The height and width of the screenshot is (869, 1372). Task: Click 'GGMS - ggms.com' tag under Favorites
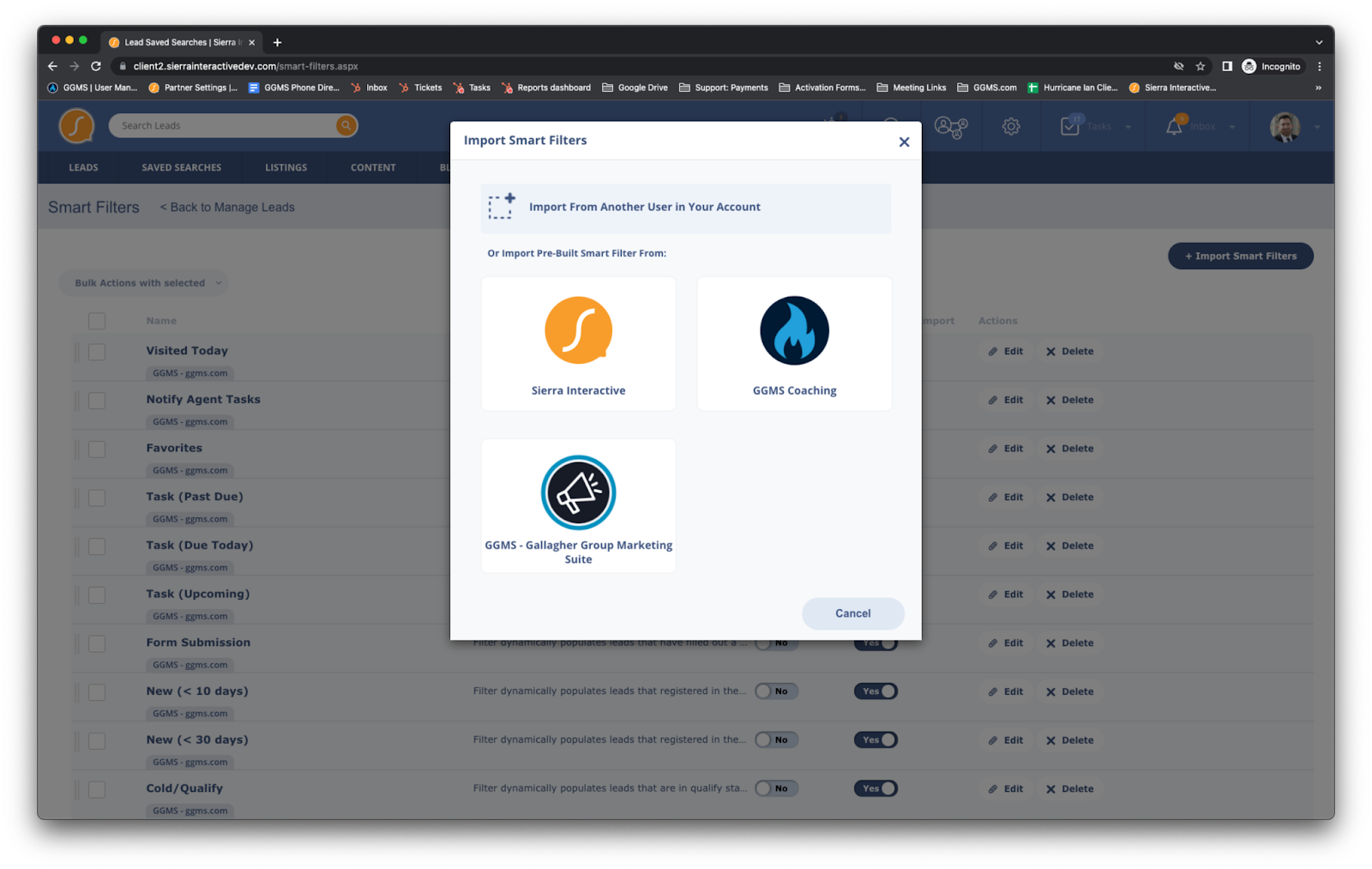tap(190, 471)
